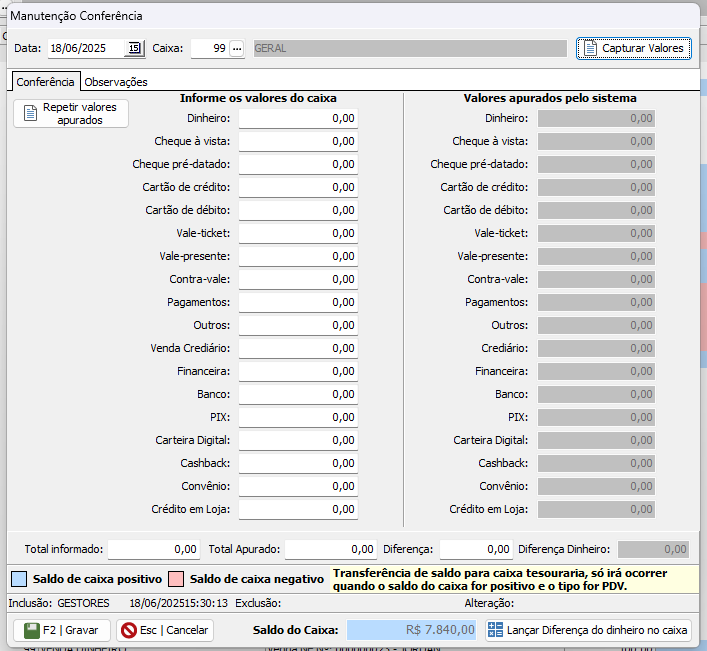Click the Saldo do Caixa value box
This screenshot has height=651, width=707.
coord(413,630)
